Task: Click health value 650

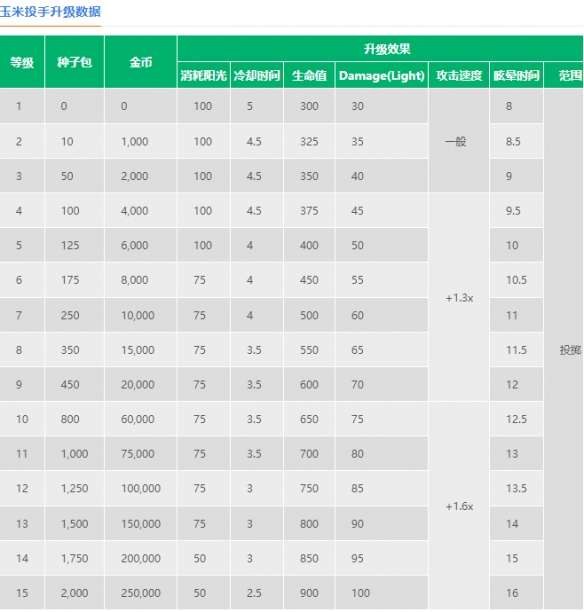Action: pos(309,419)
